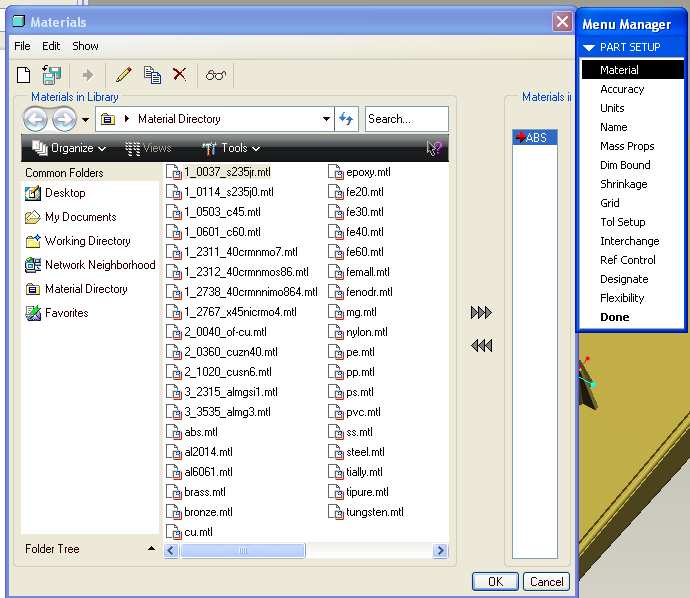Open the Tools dropdown
Screen dimensions: 690x598
tap(231, 148)
